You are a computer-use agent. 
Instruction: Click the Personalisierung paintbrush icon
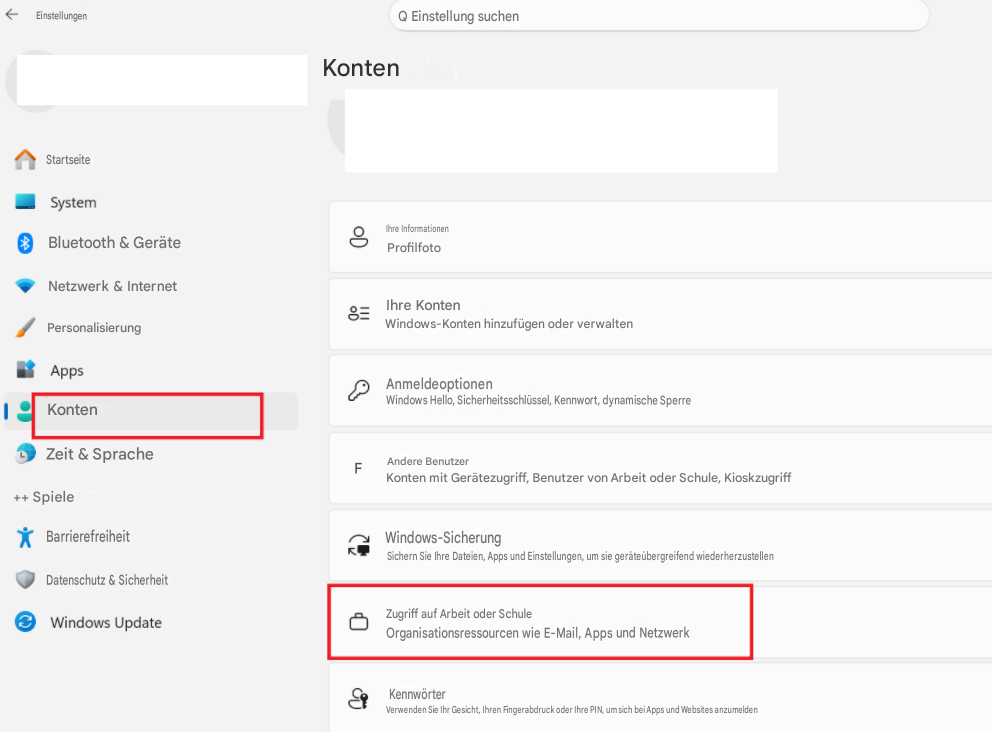25,327
